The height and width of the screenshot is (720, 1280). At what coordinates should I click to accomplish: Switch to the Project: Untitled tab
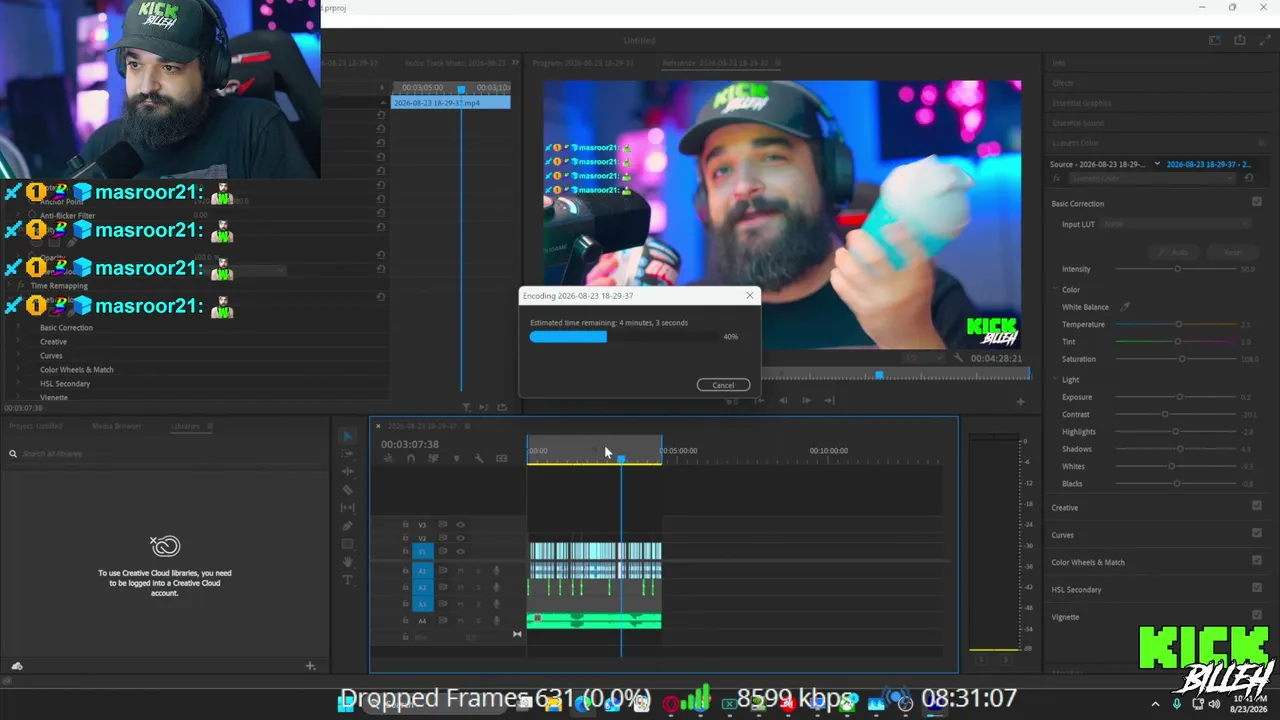click(36, 426)
